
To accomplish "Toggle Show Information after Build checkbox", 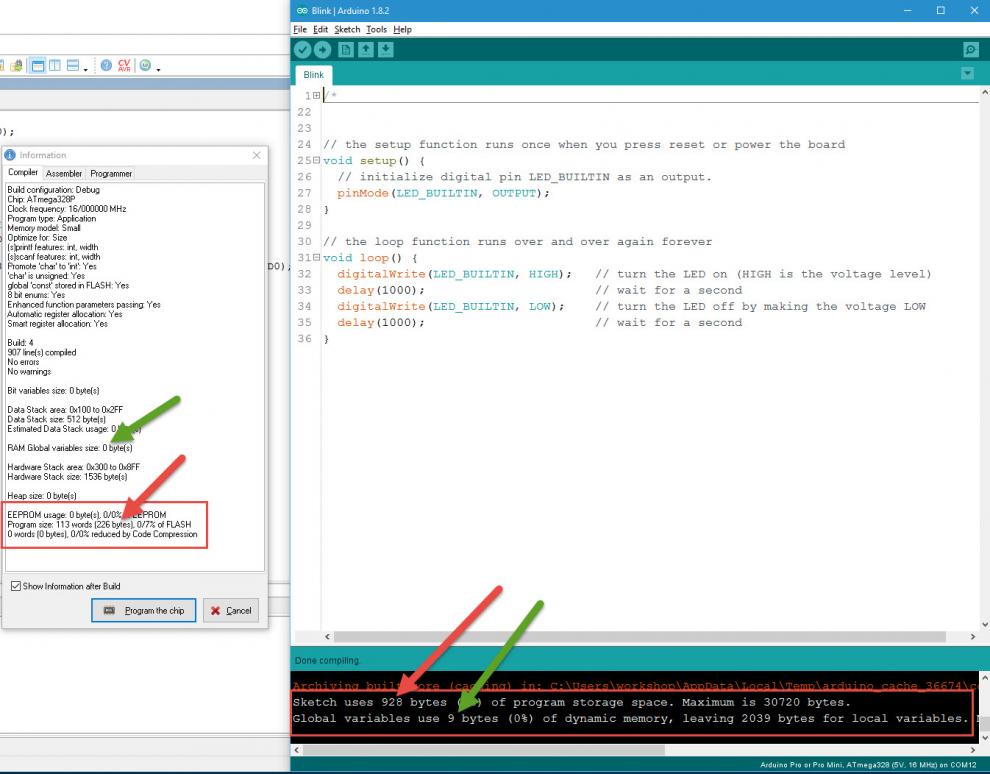I will coord(16,586).
